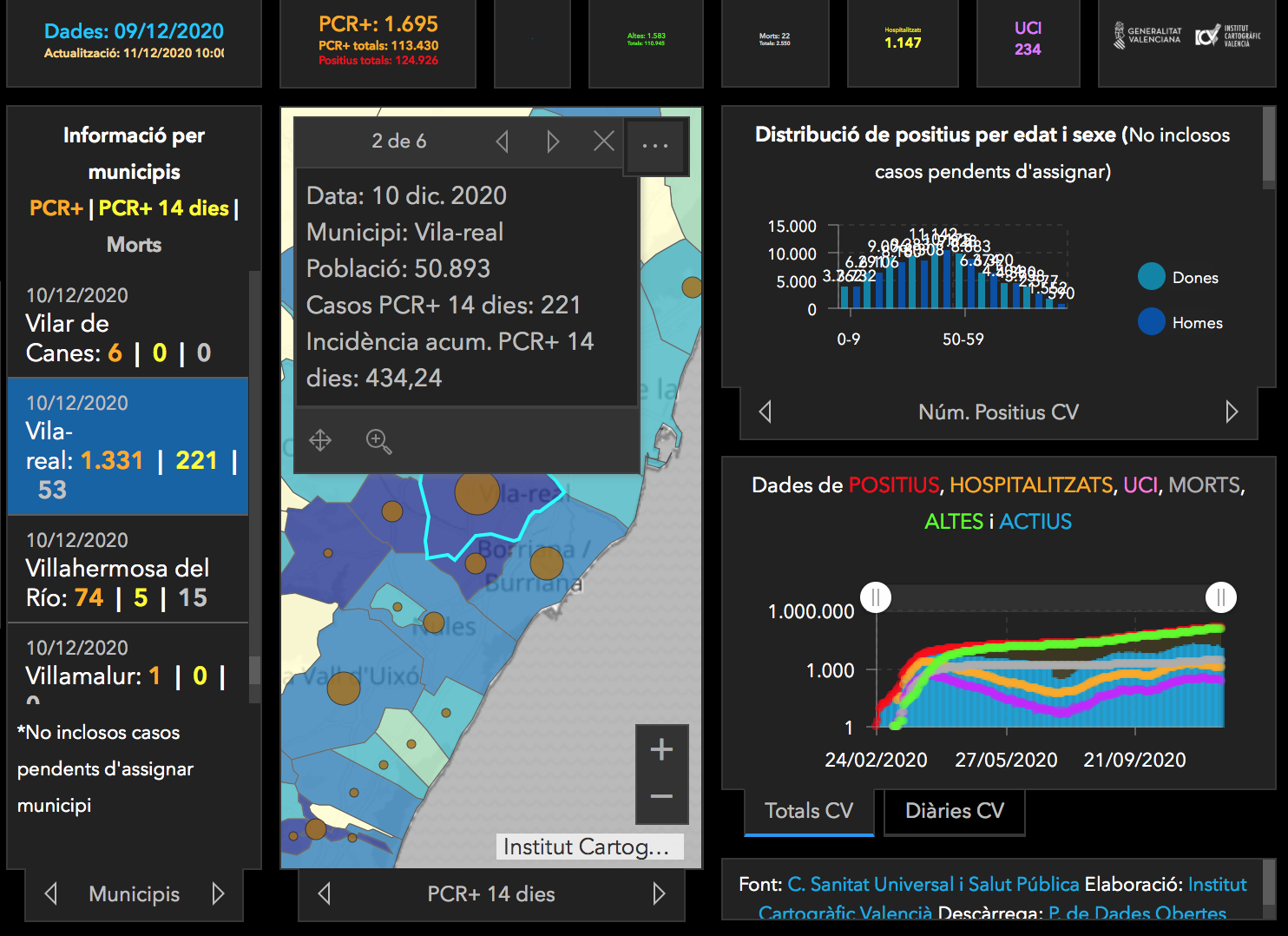Zoom to Vila-real with magnifier icon
The image size is (1288, 936).
tap(378, 441)
